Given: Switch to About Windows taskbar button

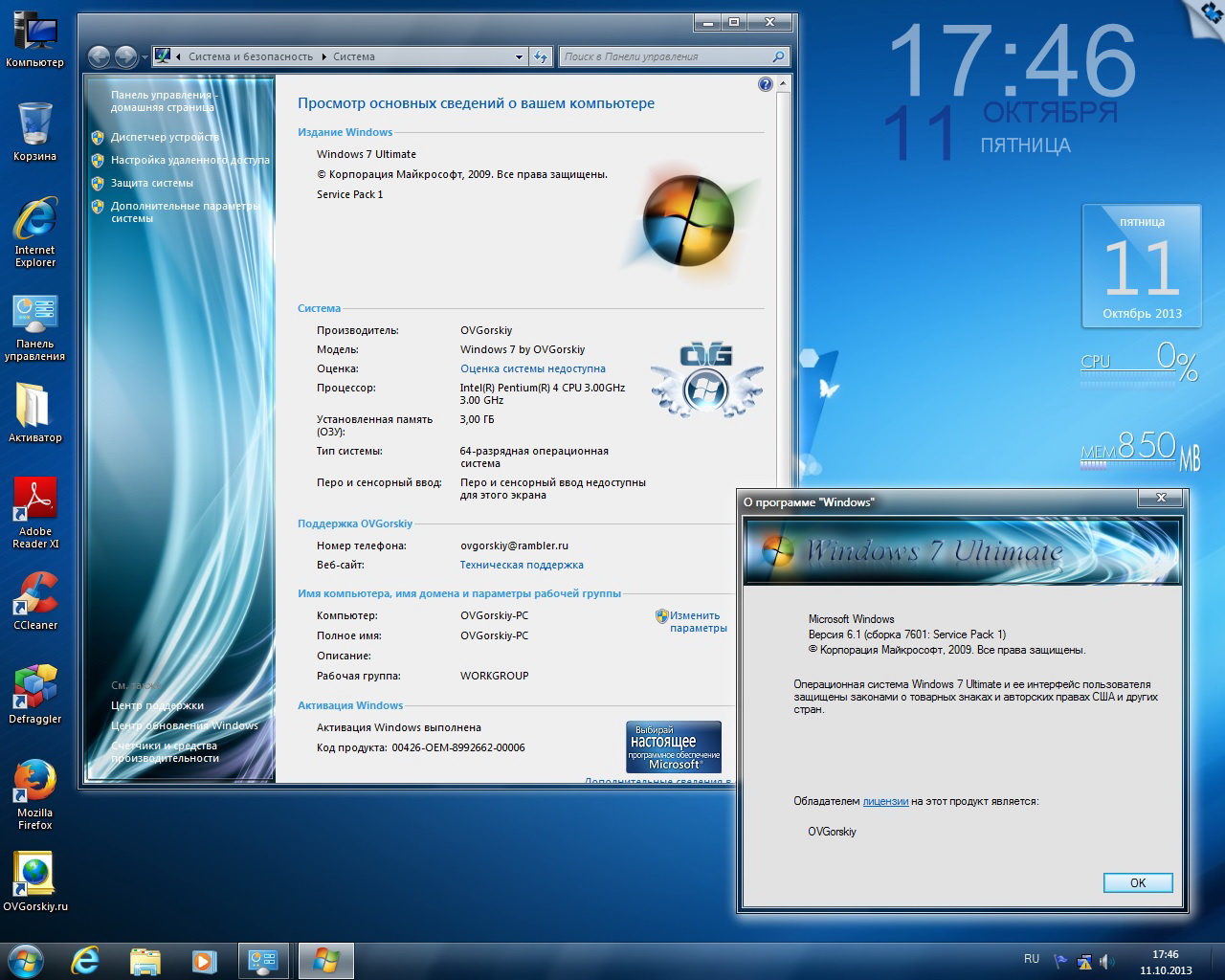Looking at the screenshot, I should [x=326, y=960].
